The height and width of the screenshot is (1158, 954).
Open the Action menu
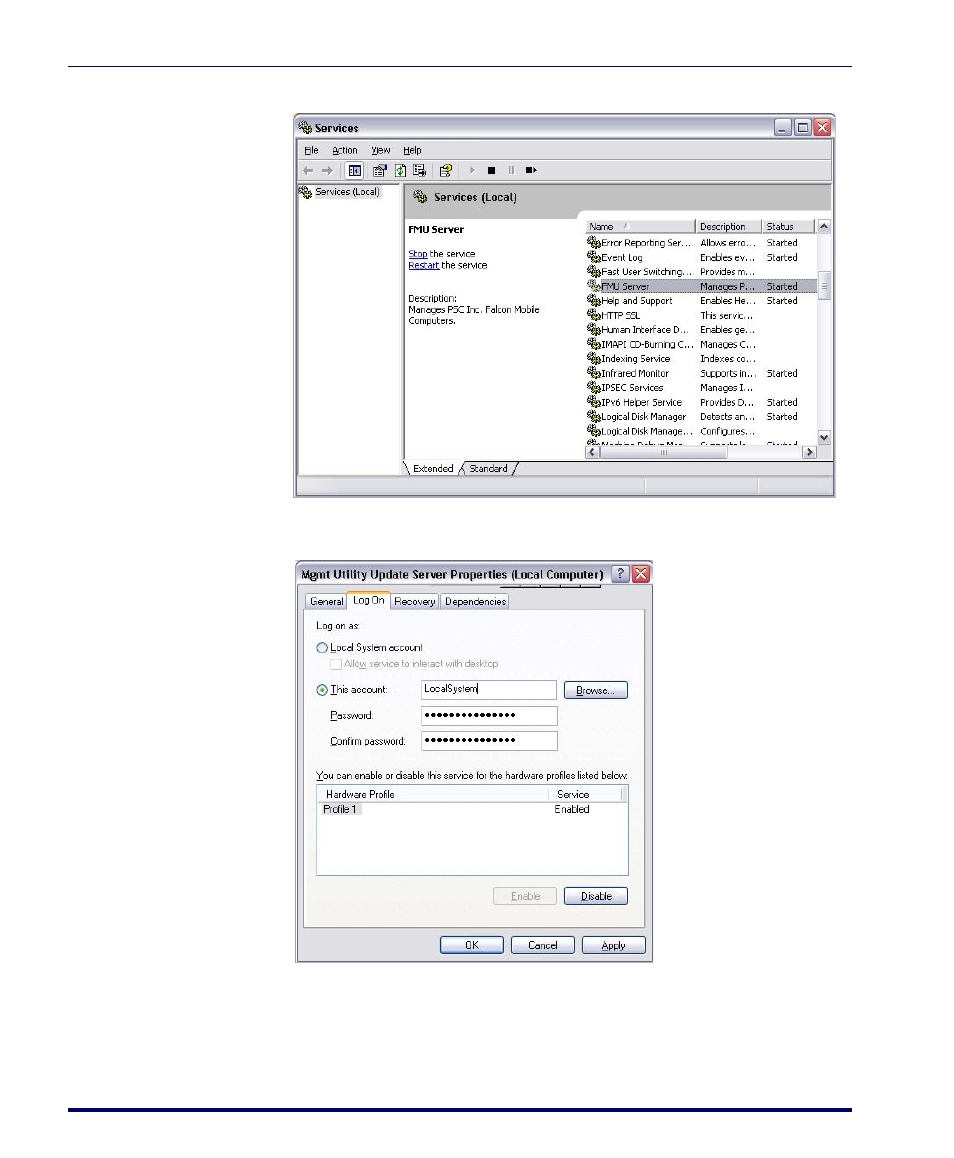click(x=344, y=150)
